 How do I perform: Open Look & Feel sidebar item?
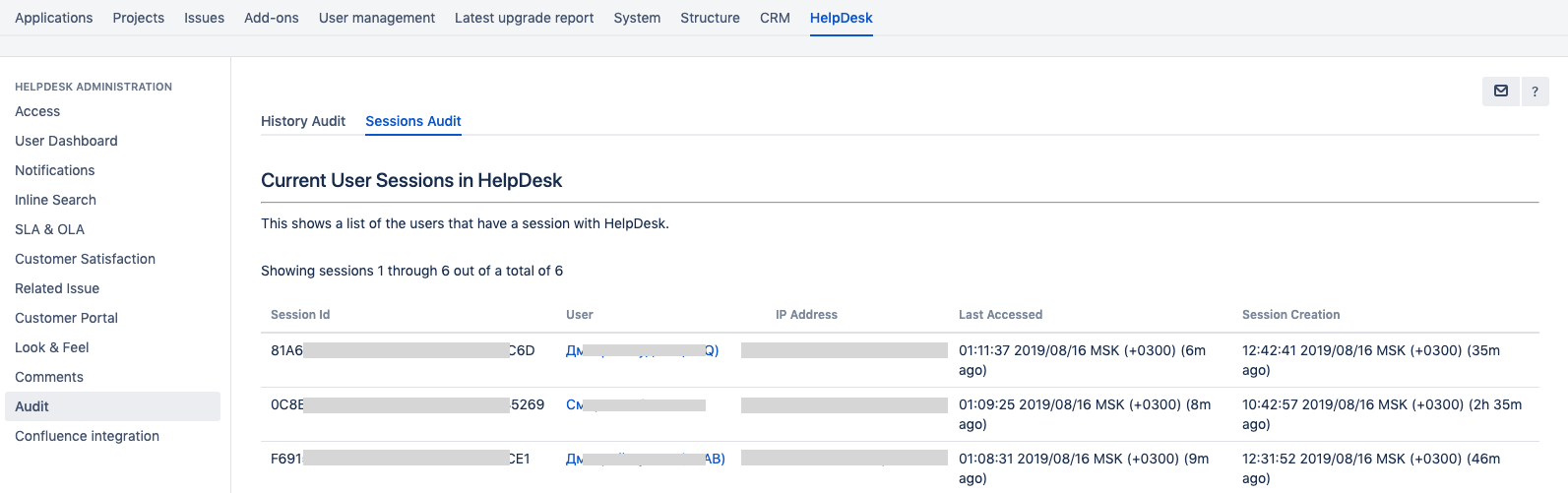pos(52,347)
